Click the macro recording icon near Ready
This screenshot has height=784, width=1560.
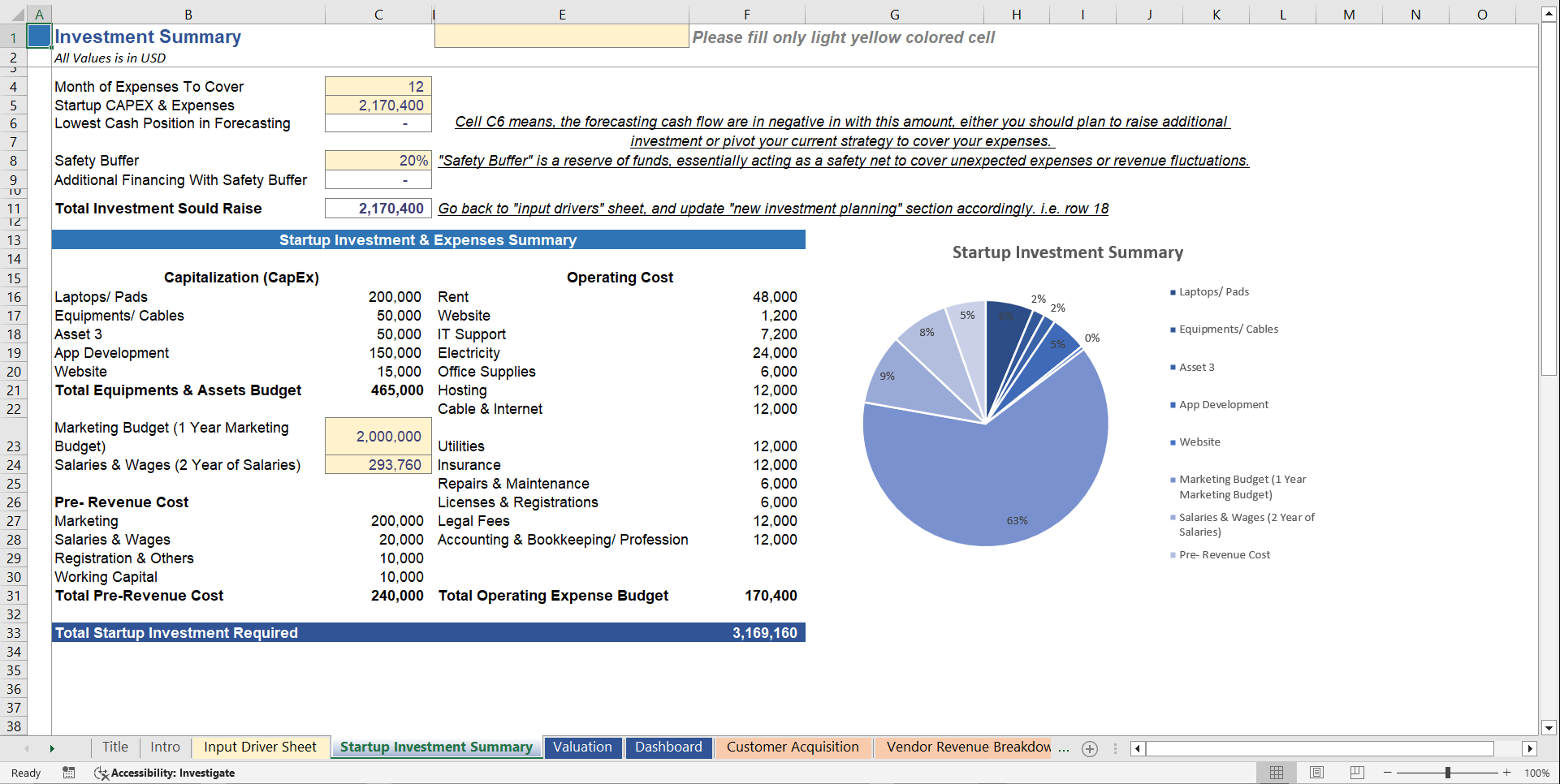69,773
